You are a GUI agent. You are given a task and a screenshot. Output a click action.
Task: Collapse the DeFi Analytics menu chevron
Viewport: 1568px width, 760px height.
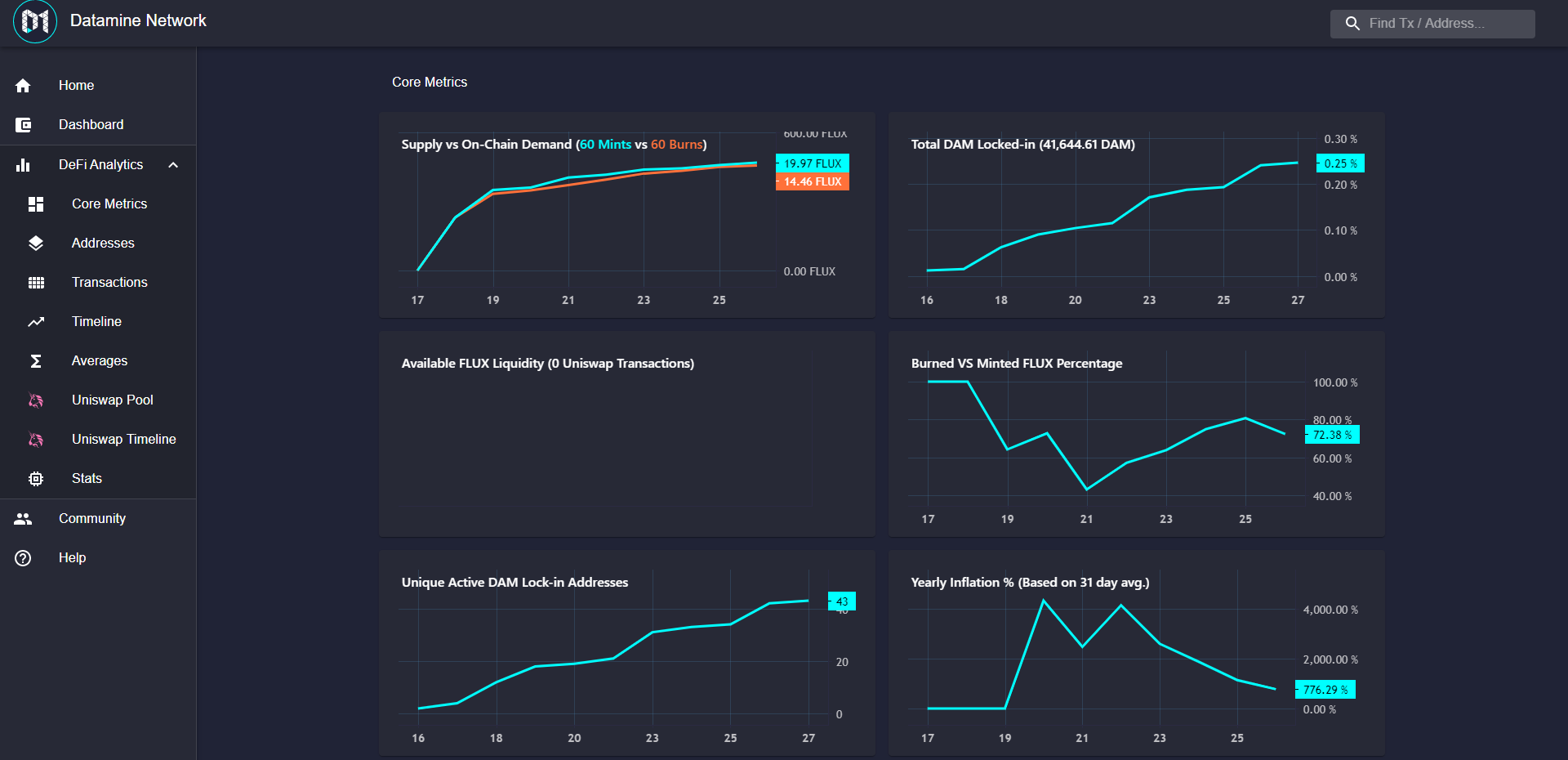[173, 165]
